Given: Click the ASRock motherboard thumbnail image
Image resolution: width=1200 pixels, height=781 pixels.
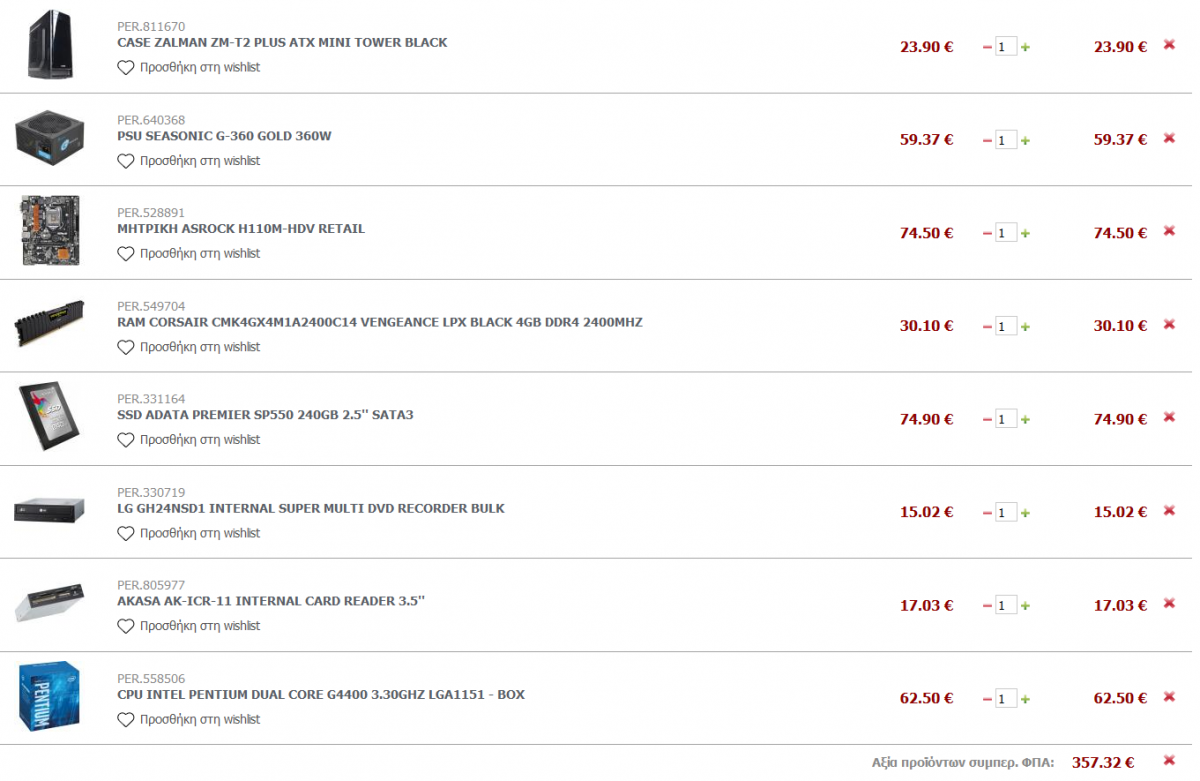Looking at the screenshot, I should (x=49, y=231).
